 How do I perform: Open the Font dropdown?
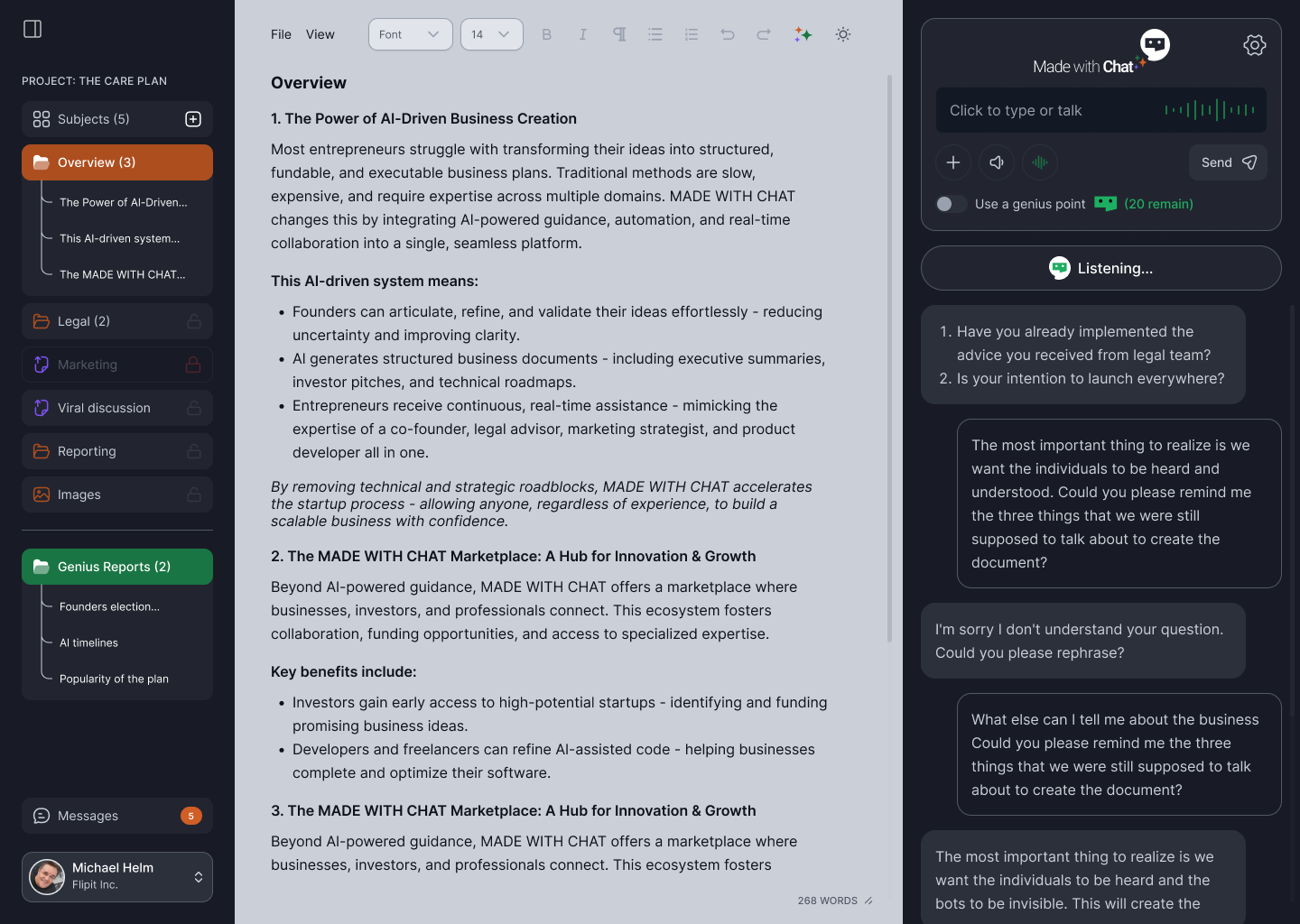point(410,34)
